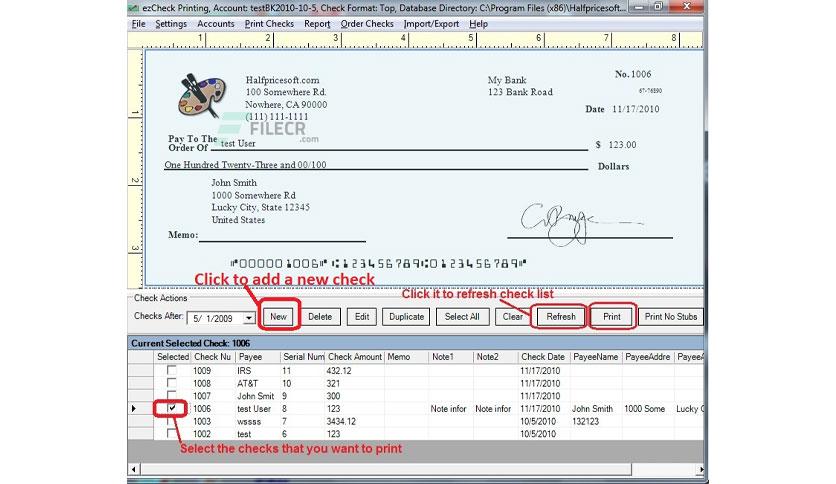Screen dimensions: 836x484
Task: Click the horizontal scrollbar thumb in the check list
Action: pos(386,470)
